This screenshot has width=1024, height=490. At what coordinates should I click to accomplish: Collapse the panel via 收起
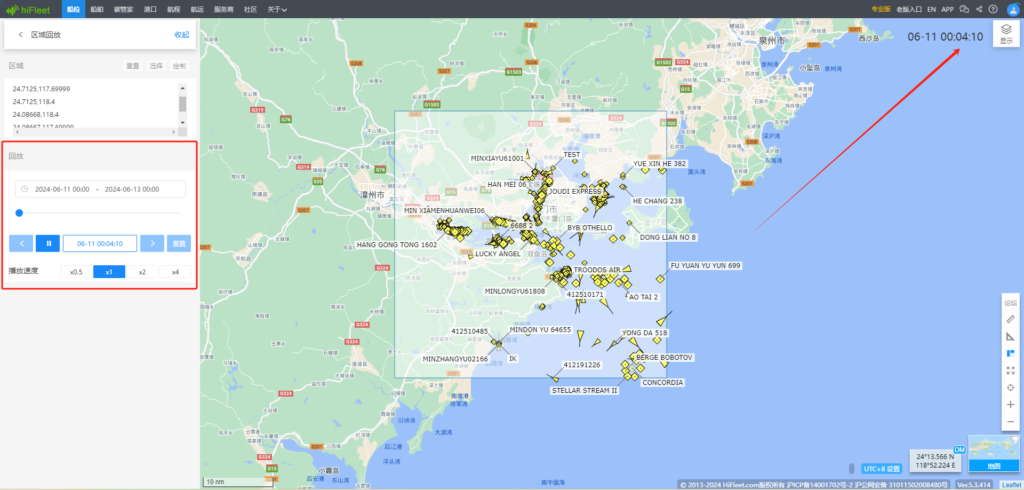(182, 35)
